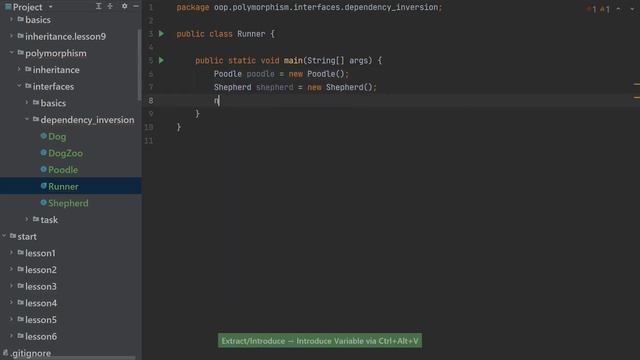Image resolution: width=640 pixels, height=360 pixels.
Task: Click the Shepherd variable declaration line
Action: (x=295, y=87)
